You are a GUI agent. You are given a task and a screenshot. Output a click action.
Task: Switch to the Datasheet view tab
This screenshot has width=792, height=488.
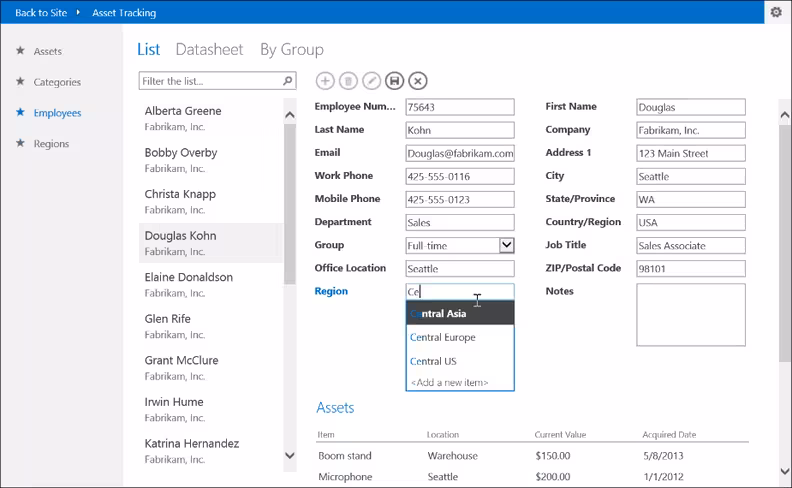(209, 50)
